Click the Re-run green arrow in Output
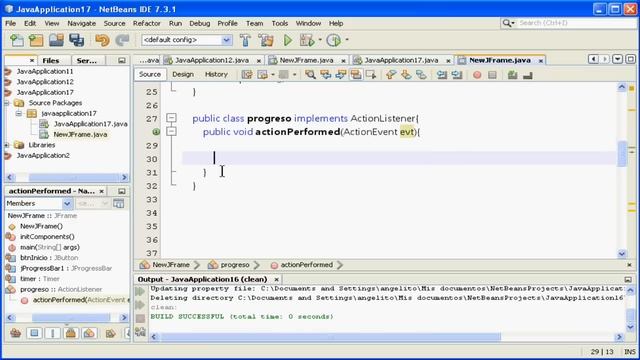Screen dimensions: 640x360 point(140,291)
